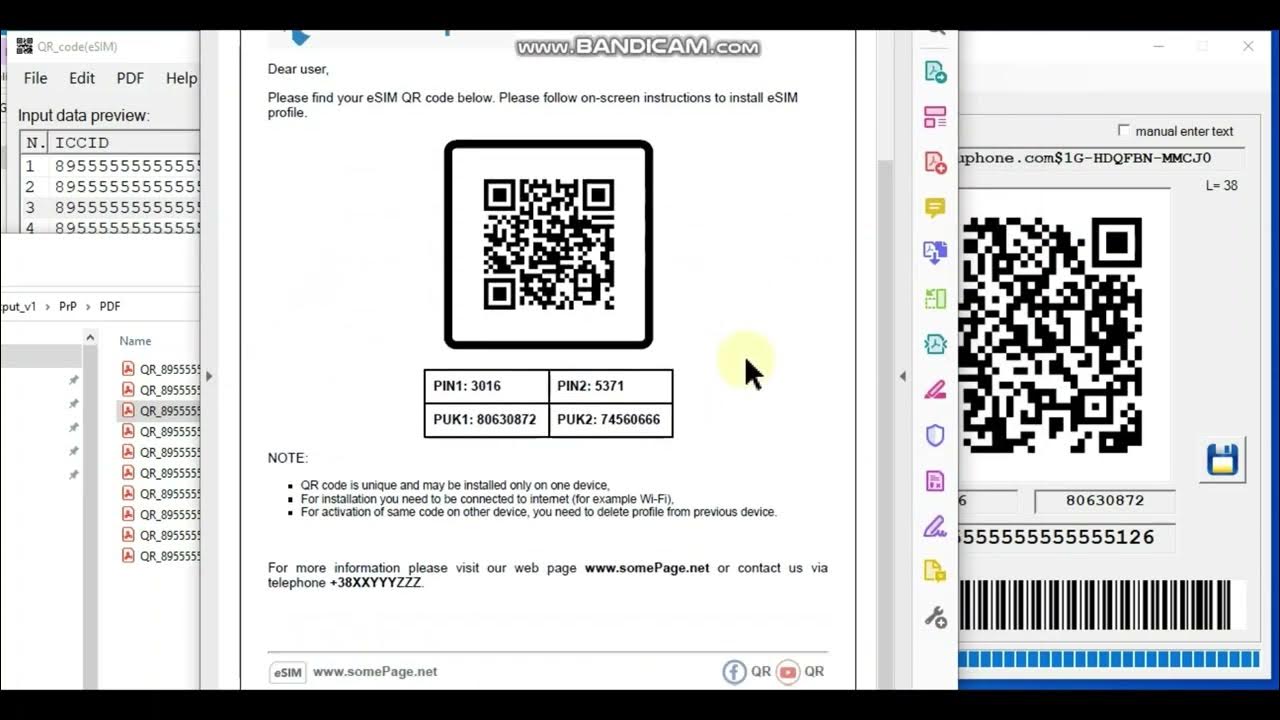Select row 1 in Input data preview

point(110,166)
